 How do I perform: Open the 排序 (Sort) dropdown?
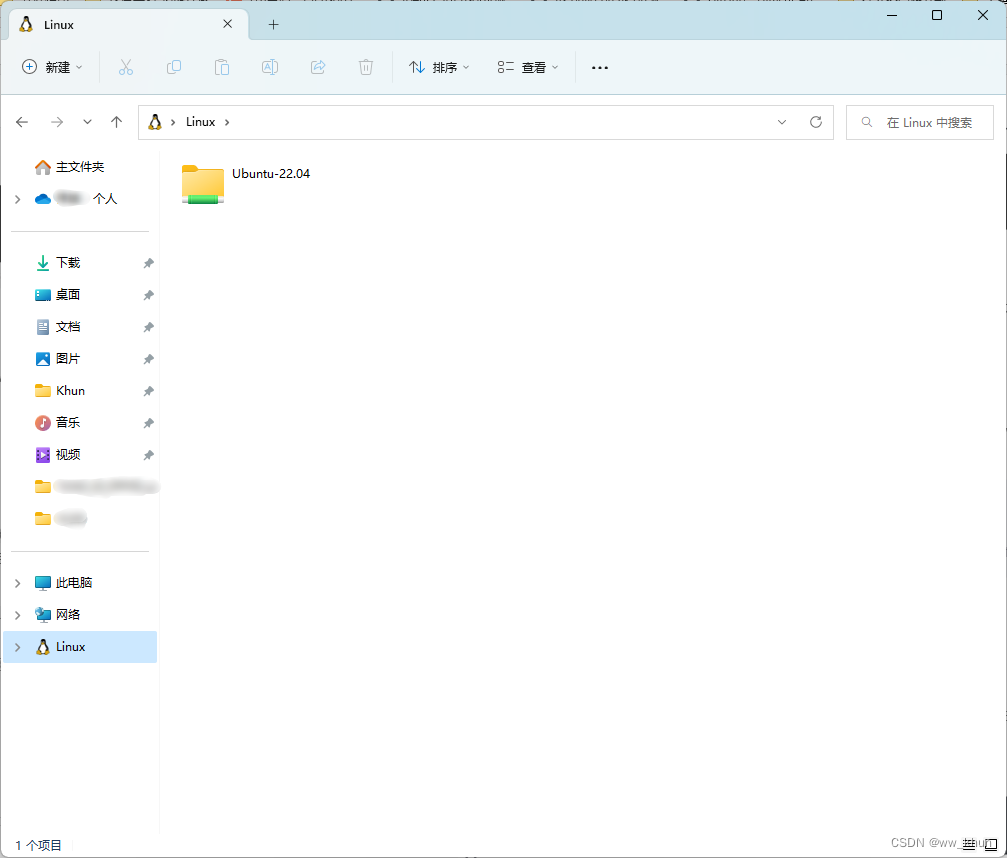coord(439,67)
